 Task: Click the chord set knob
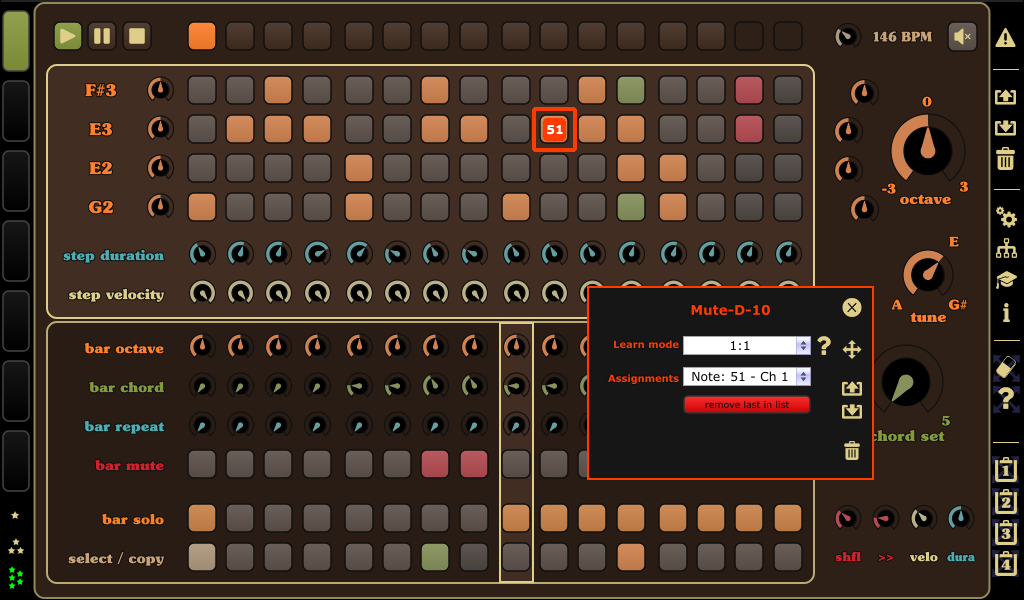tap(906, 383)
